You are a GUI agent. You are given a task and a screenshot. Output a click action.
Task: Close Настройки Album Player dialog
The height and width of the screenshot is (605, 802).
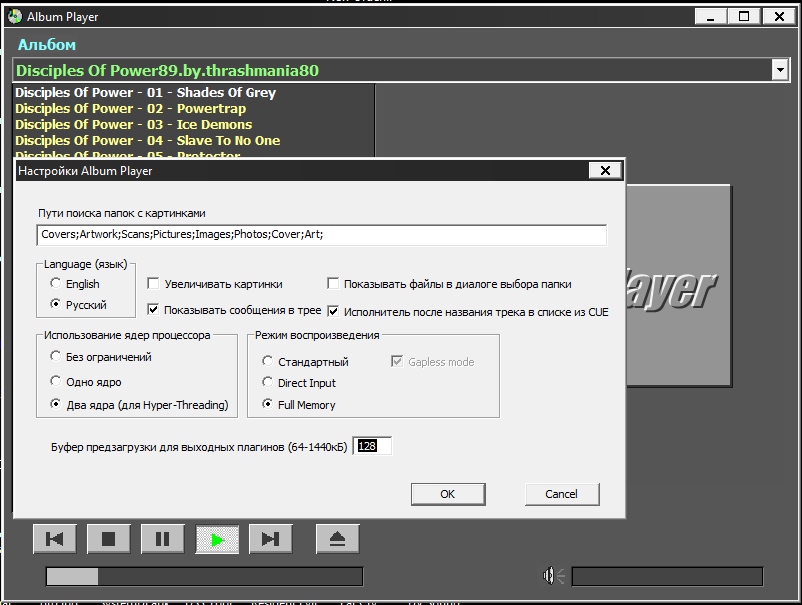(605, 170)
